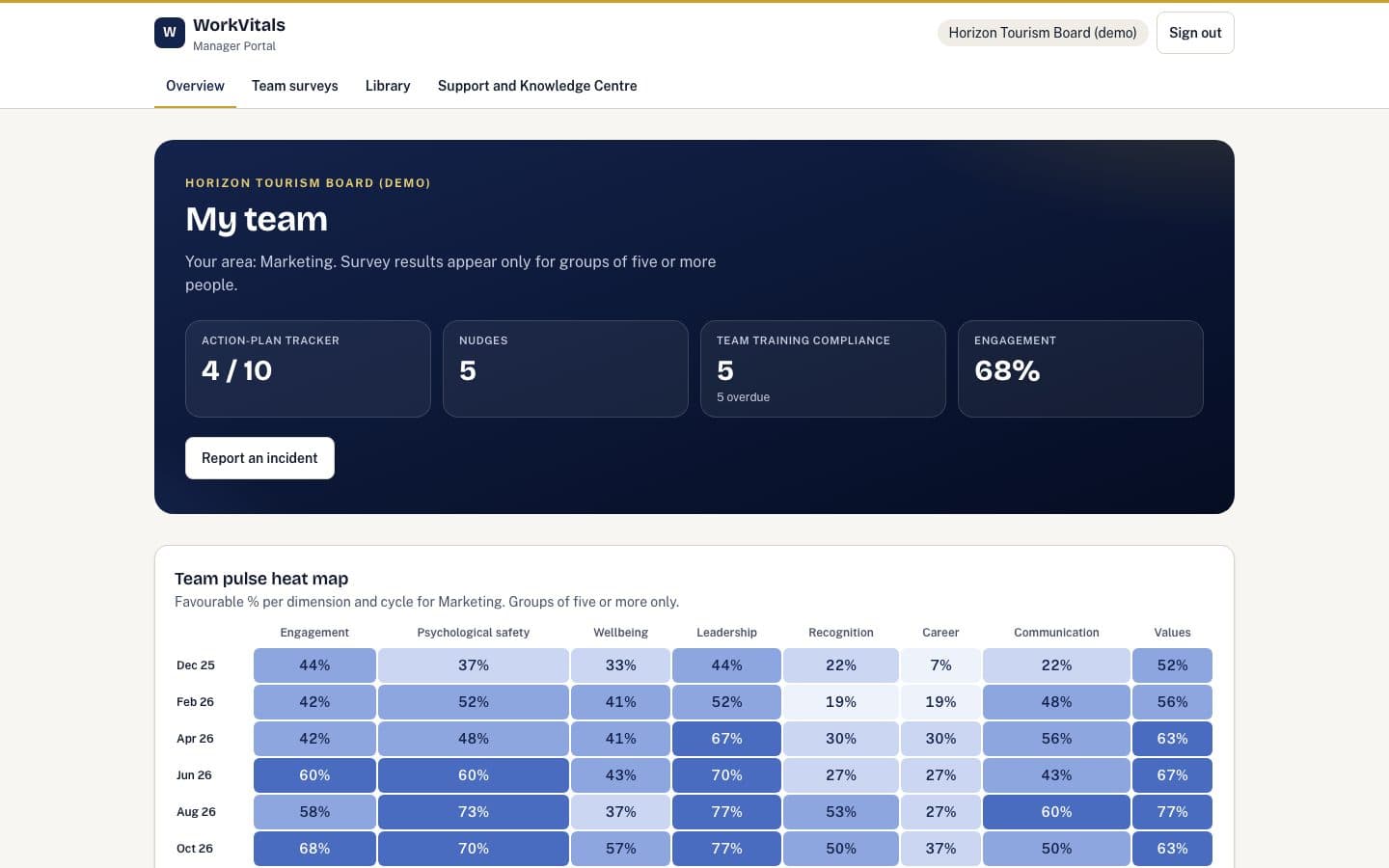Click the "Team pulse heat map" heading
1389x868 pixels.
[x=261, y=579]
